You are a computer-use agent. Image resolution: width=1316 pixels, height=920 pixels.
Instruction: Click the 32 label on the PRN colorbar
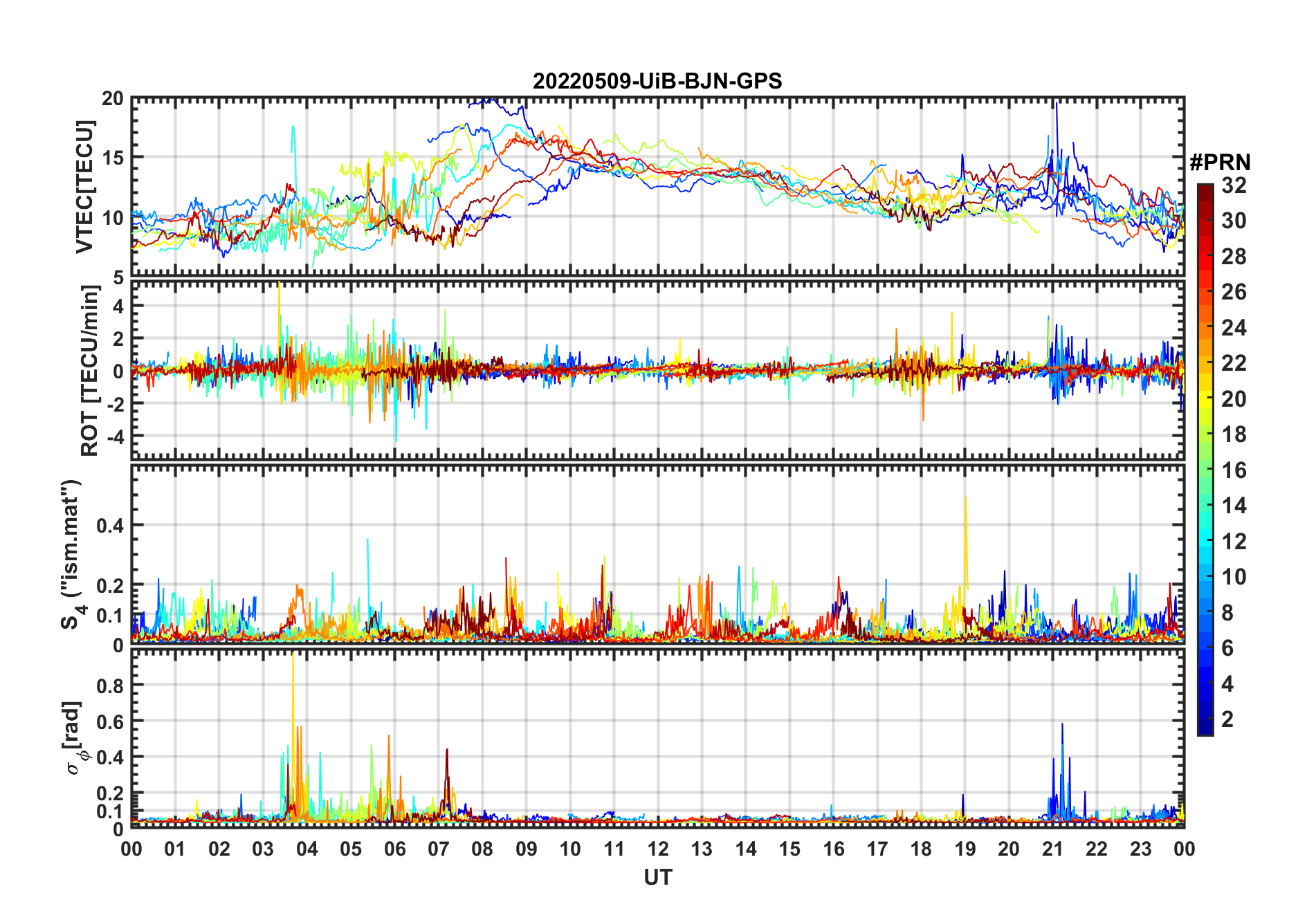pos(1234,185)
